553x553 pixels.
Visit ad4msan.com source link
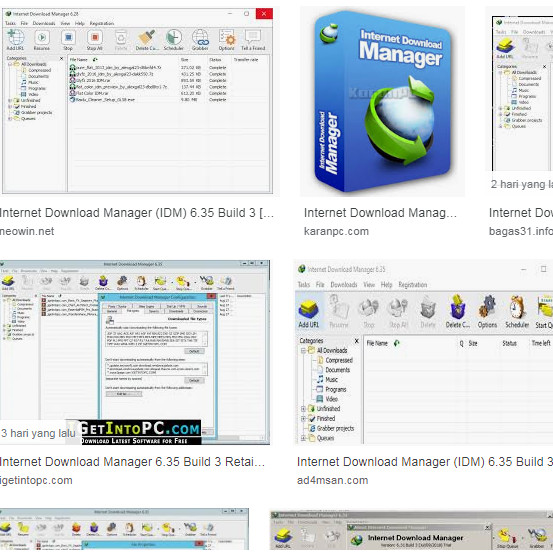coord(333,480)
